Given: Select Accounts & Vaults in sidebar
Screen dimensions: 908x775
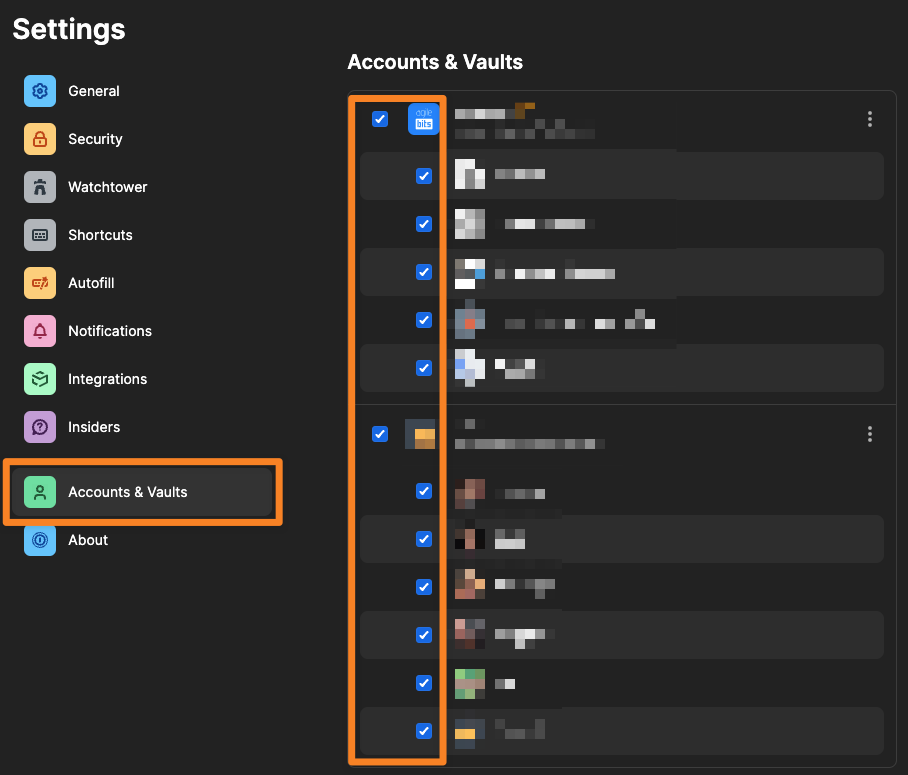Looking at the screenshot, I should coord(127,492).
